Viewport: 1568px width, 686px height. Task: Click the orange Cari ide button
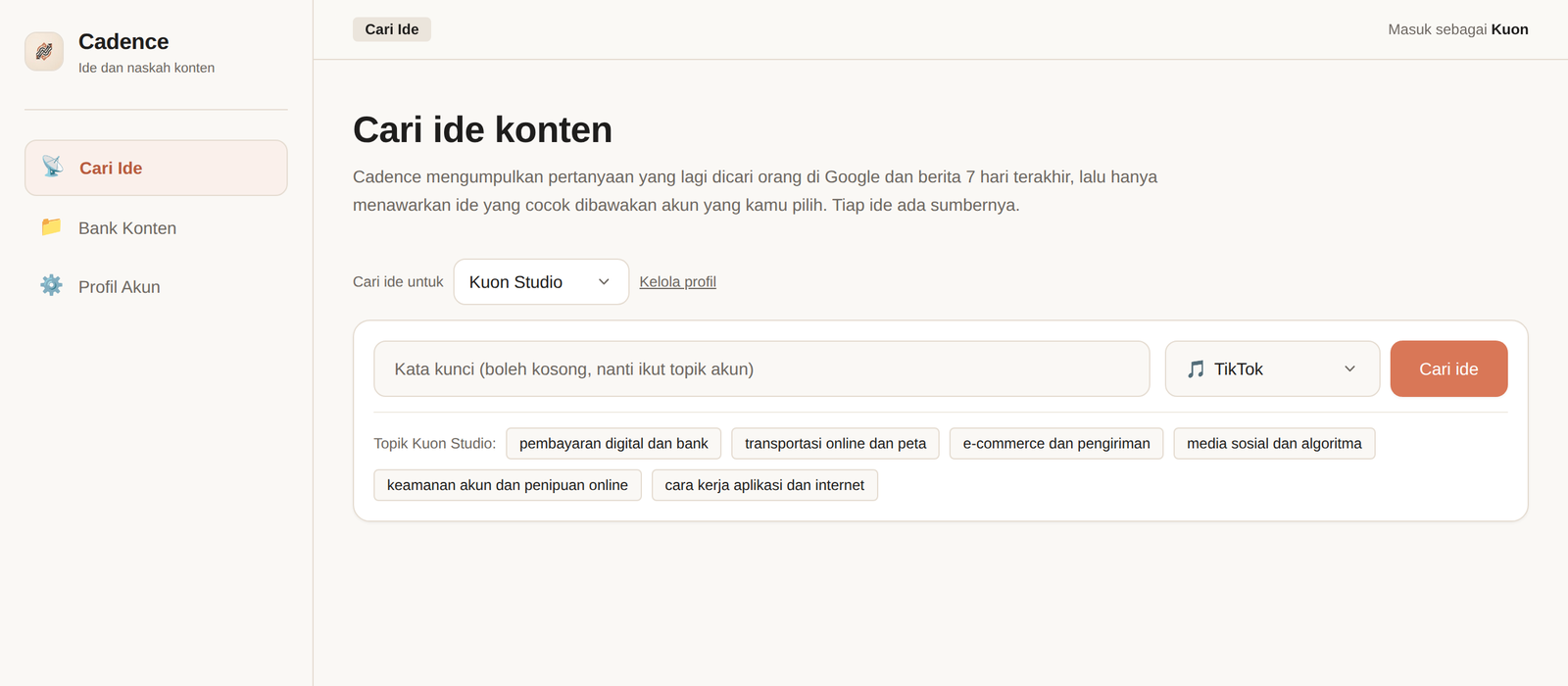(1448, 368)
